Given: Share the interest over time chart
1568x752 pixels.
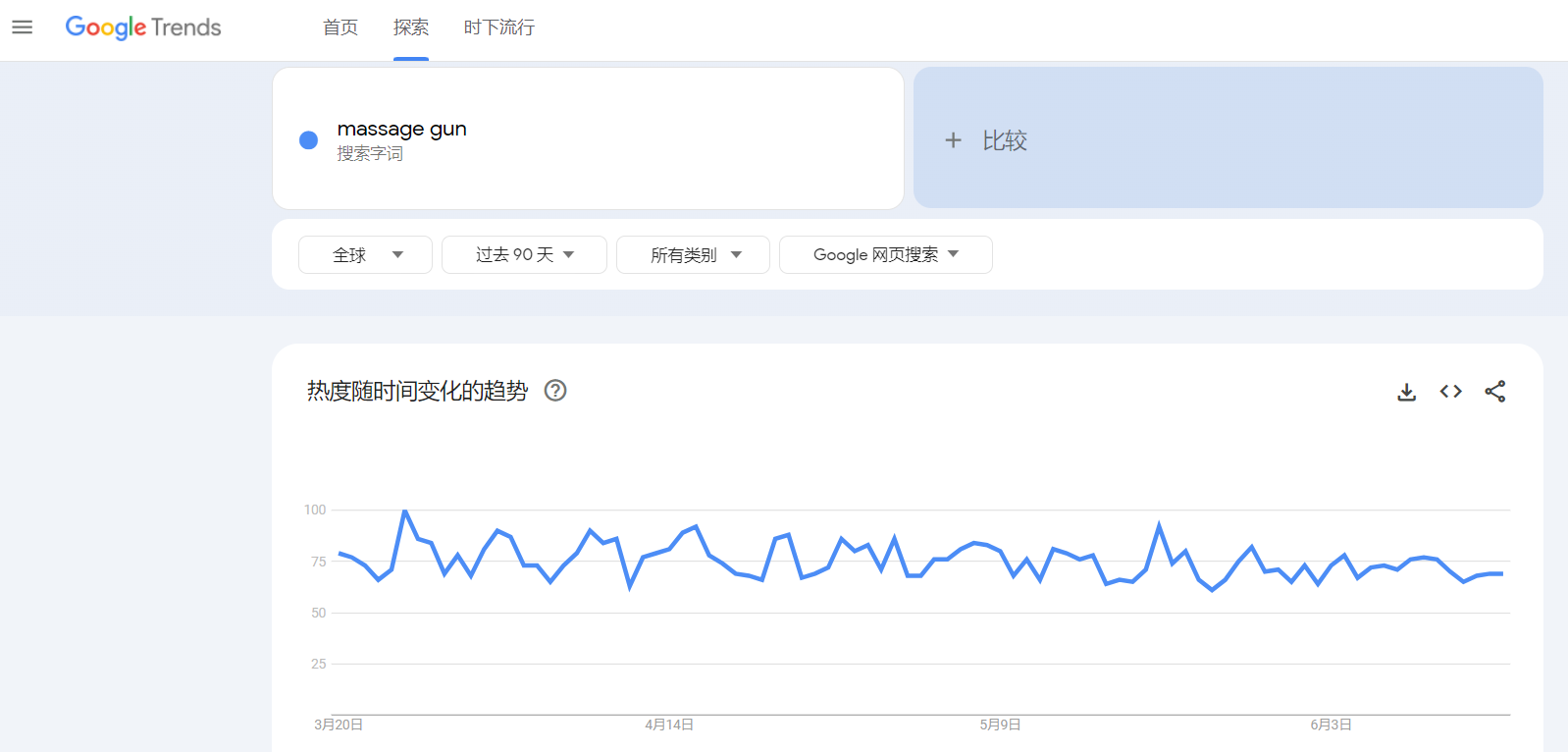Looking at the screenshot, I should 1494,392.
